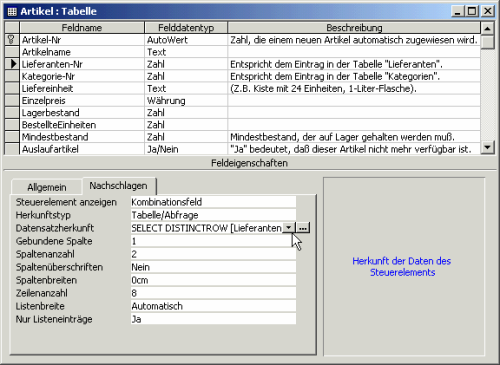The image size is (500, 365).
Task: Click the SELECT DISTINCTROW source field
Action: (206, 228)
